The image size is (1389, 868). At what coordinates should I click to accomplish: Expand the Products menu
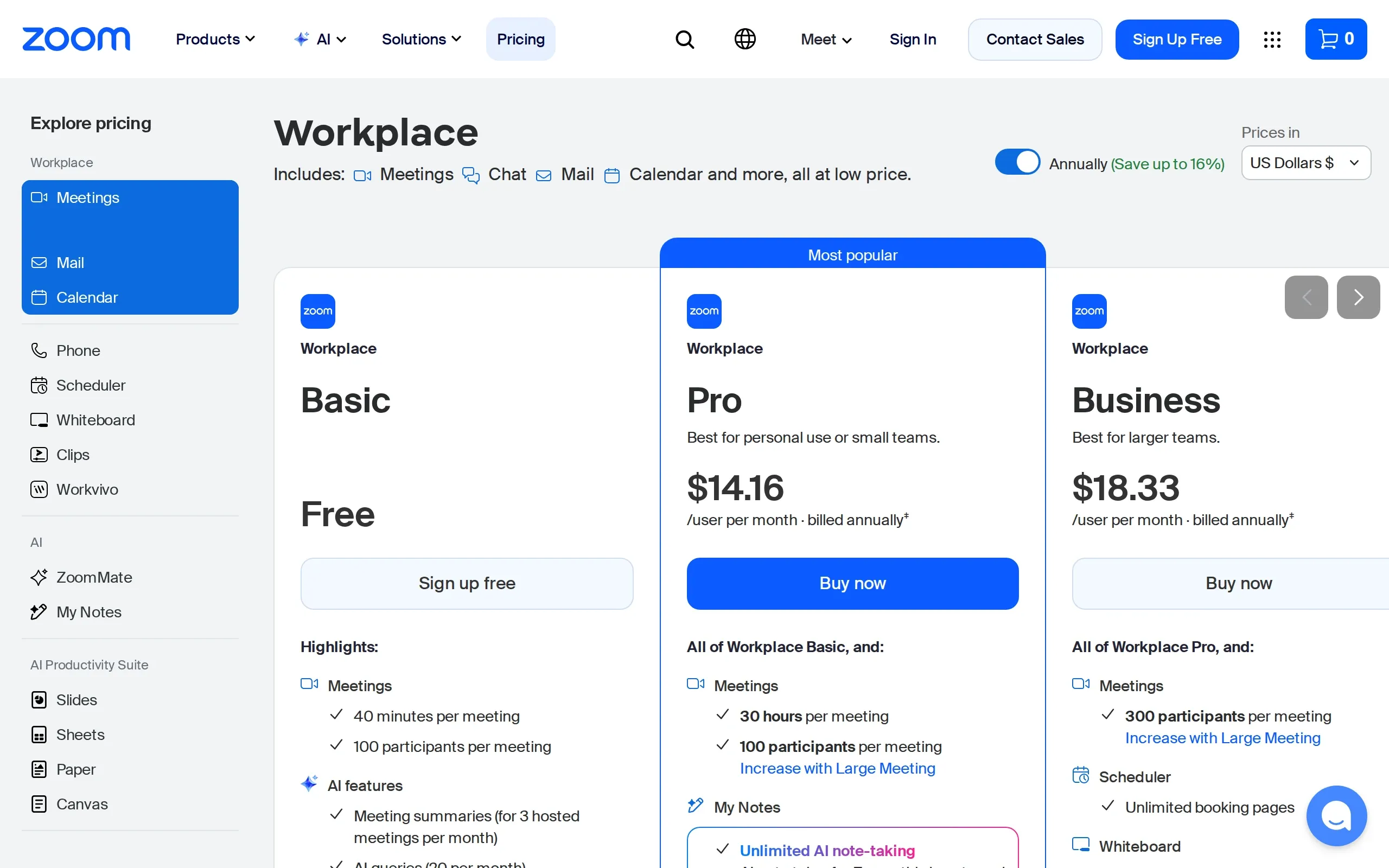click(215, 39)
